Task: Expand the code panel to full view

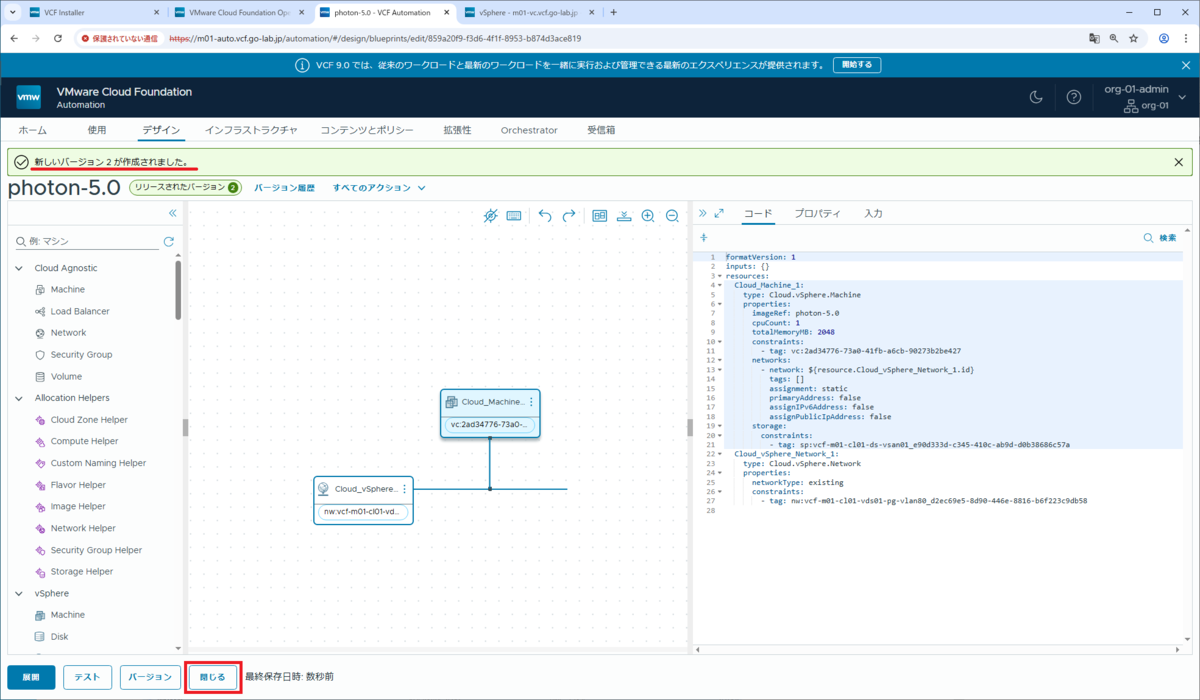Action: (x=718, y=213)
